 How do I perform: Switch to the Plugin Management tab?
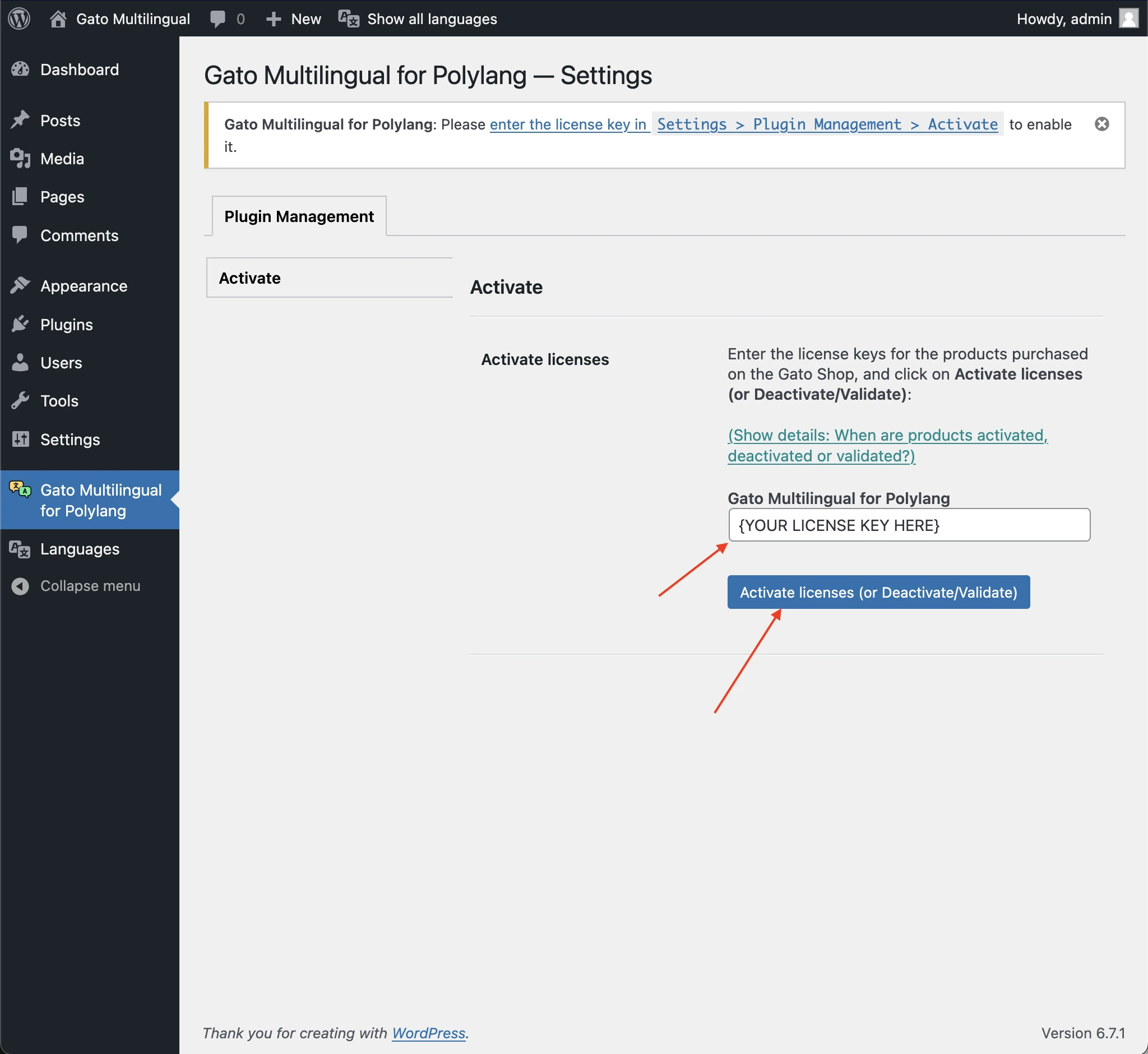tap(299, 216)
